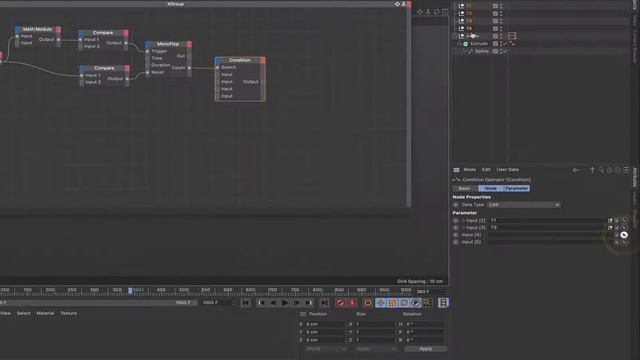Screen dimensions: 640x360
Task: Click blue input corner of Math:Modulo node
Action: 18,29
